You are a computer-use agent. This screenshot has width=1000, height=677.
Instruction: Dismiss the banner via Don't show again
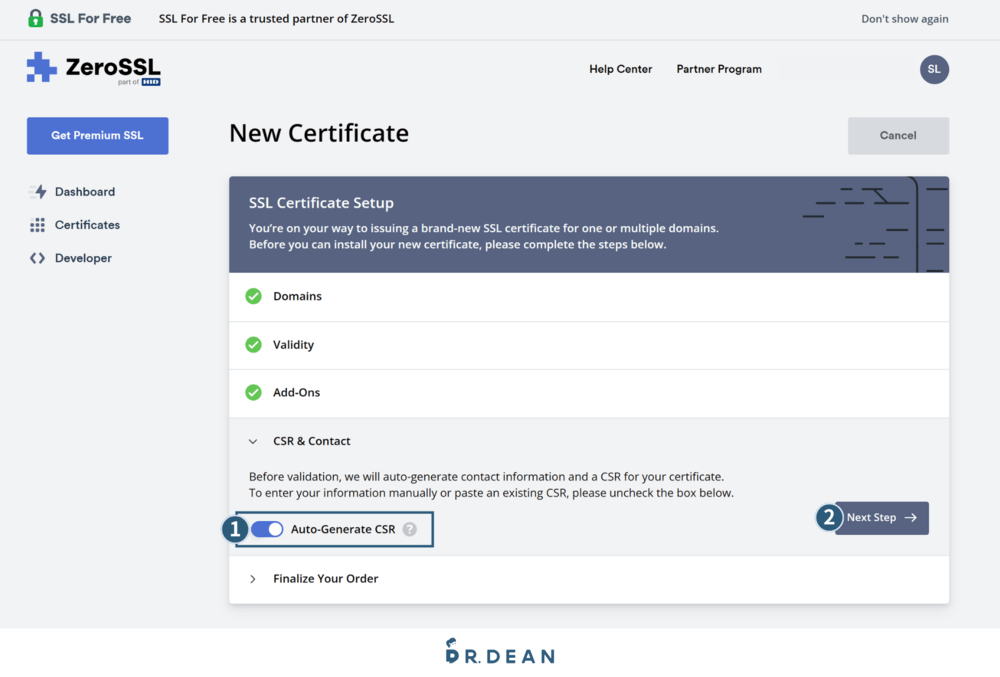pyautogui.click(x=904, y=17)
